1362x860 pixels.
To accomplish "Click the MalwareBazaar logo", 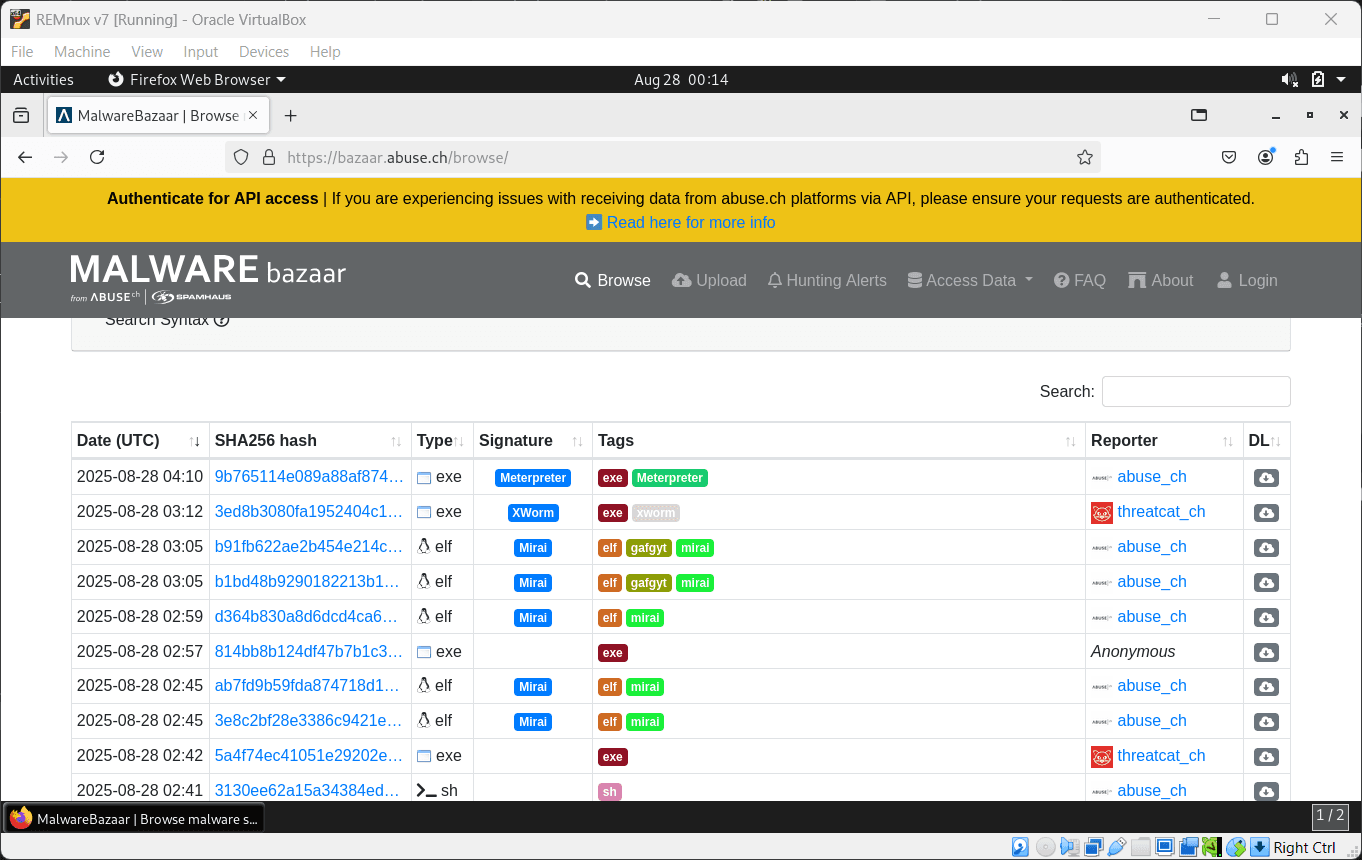I will pos(208,278).
